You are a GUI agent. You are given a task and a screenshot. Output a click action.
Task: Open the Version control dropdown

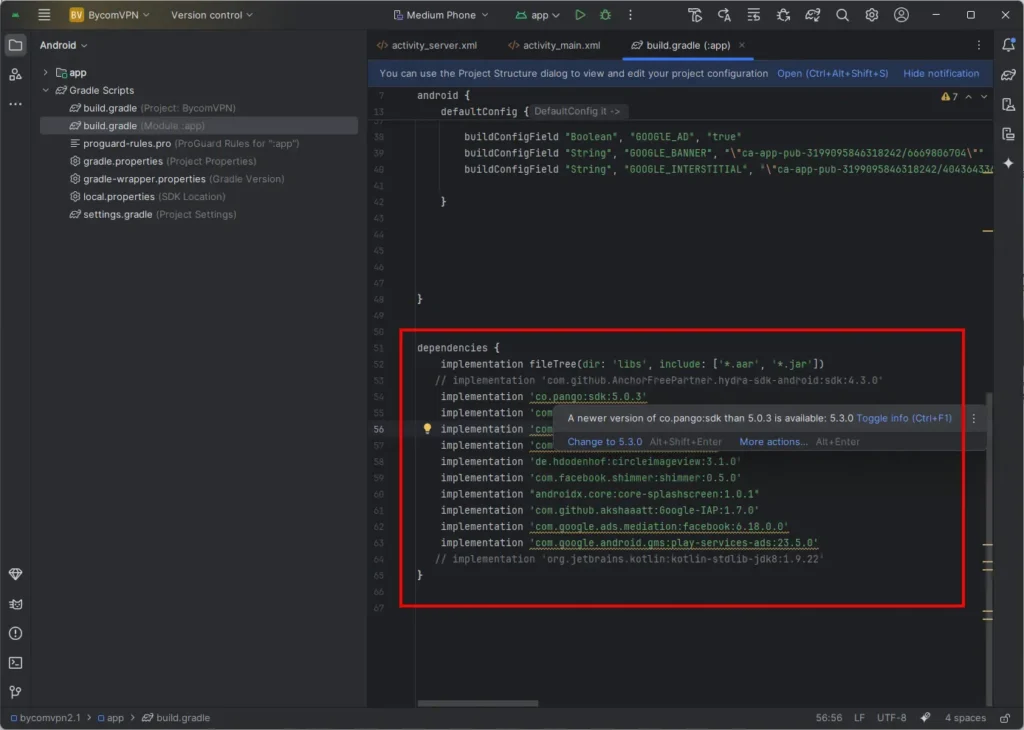pyautogui.click(x=212, y=14)
